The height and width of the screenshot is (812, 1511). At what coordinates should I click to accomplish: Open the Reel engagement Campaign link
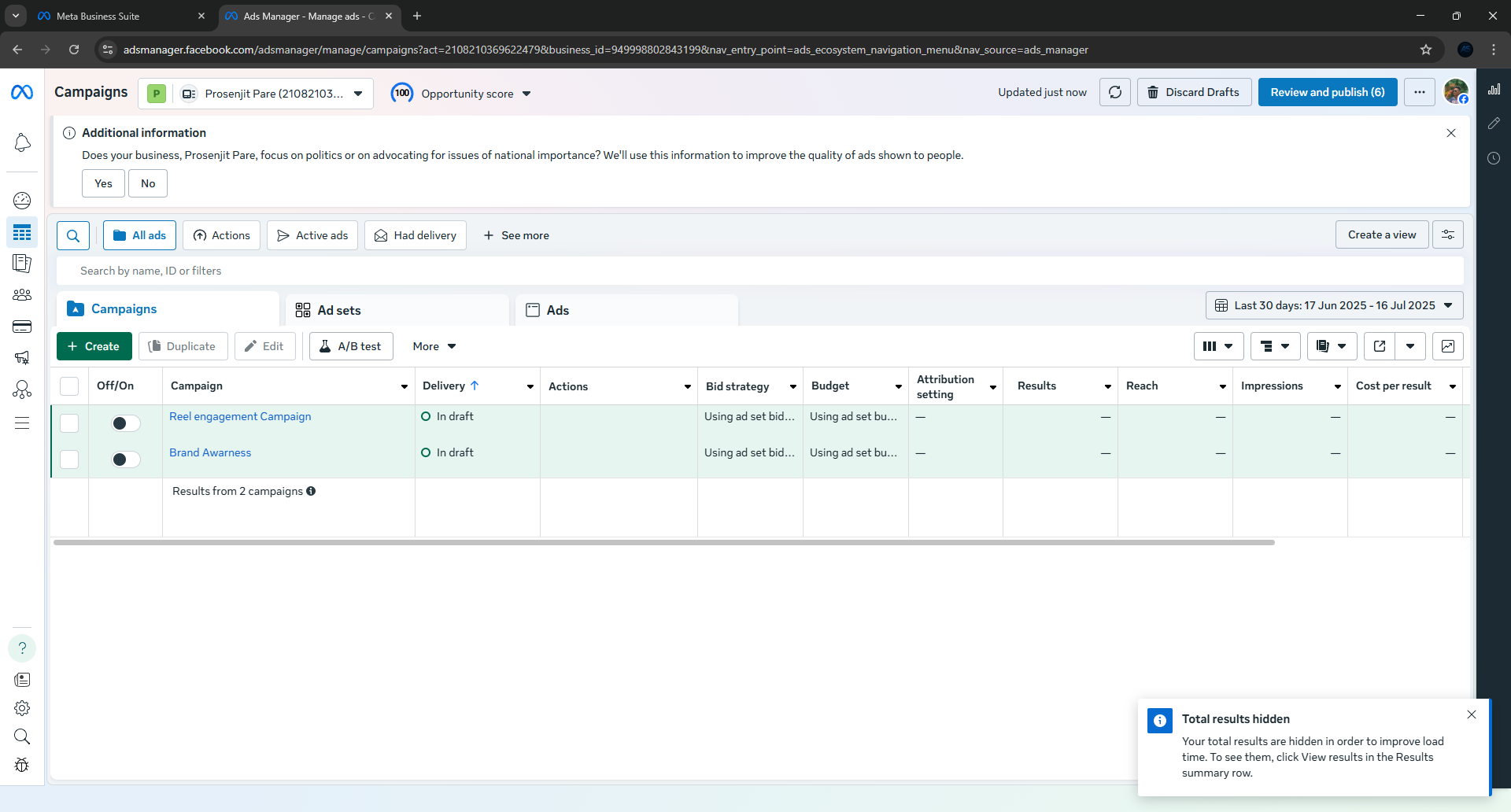coord(240,416)
